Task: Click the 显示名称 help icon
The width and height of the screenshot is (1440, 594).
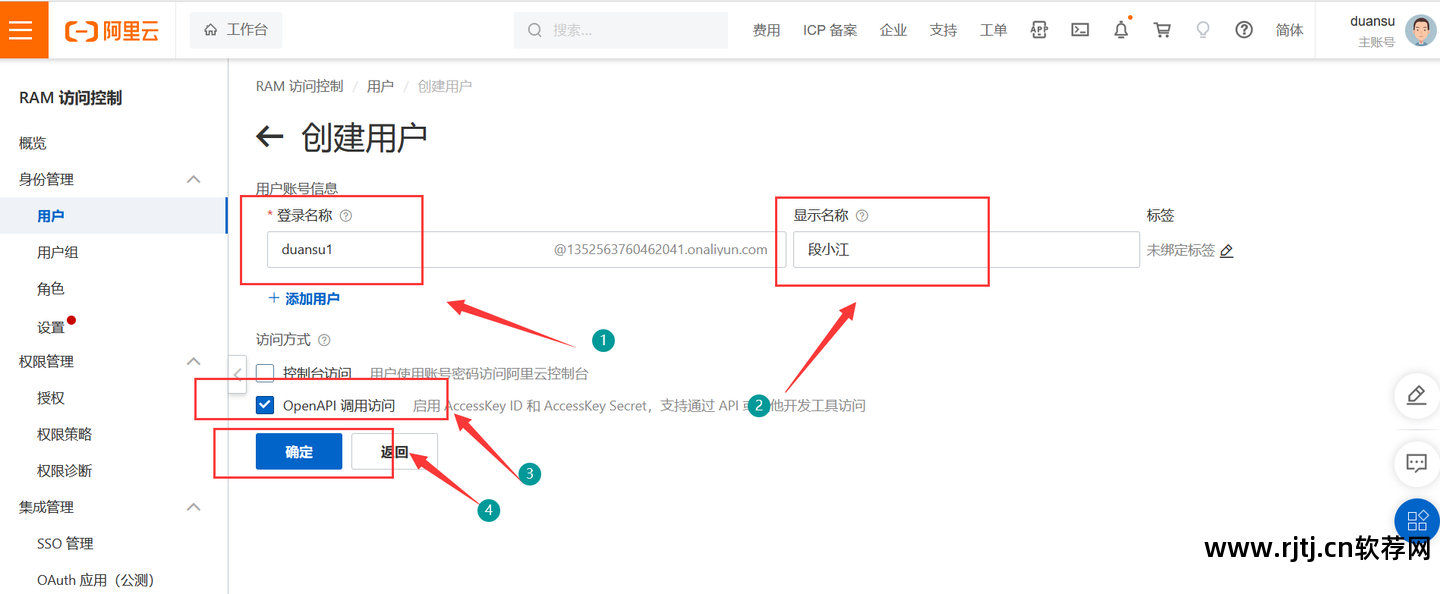Action: pyautogui.click(x=862, y=215)
